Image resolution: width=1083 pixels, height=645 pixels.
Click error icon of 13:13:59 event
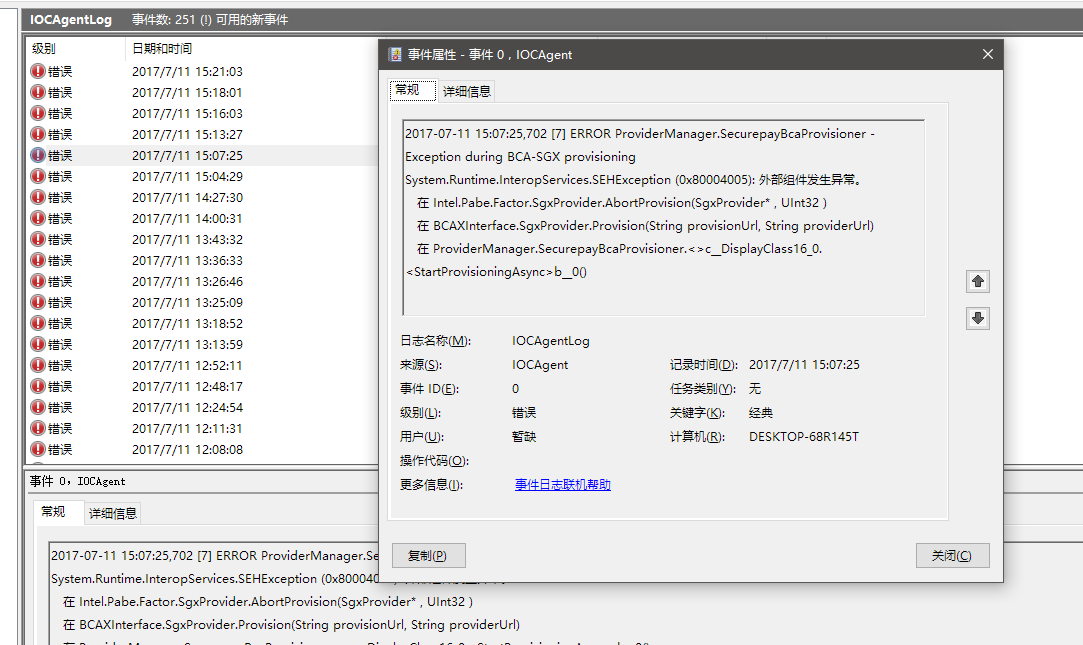click(38, 344)
